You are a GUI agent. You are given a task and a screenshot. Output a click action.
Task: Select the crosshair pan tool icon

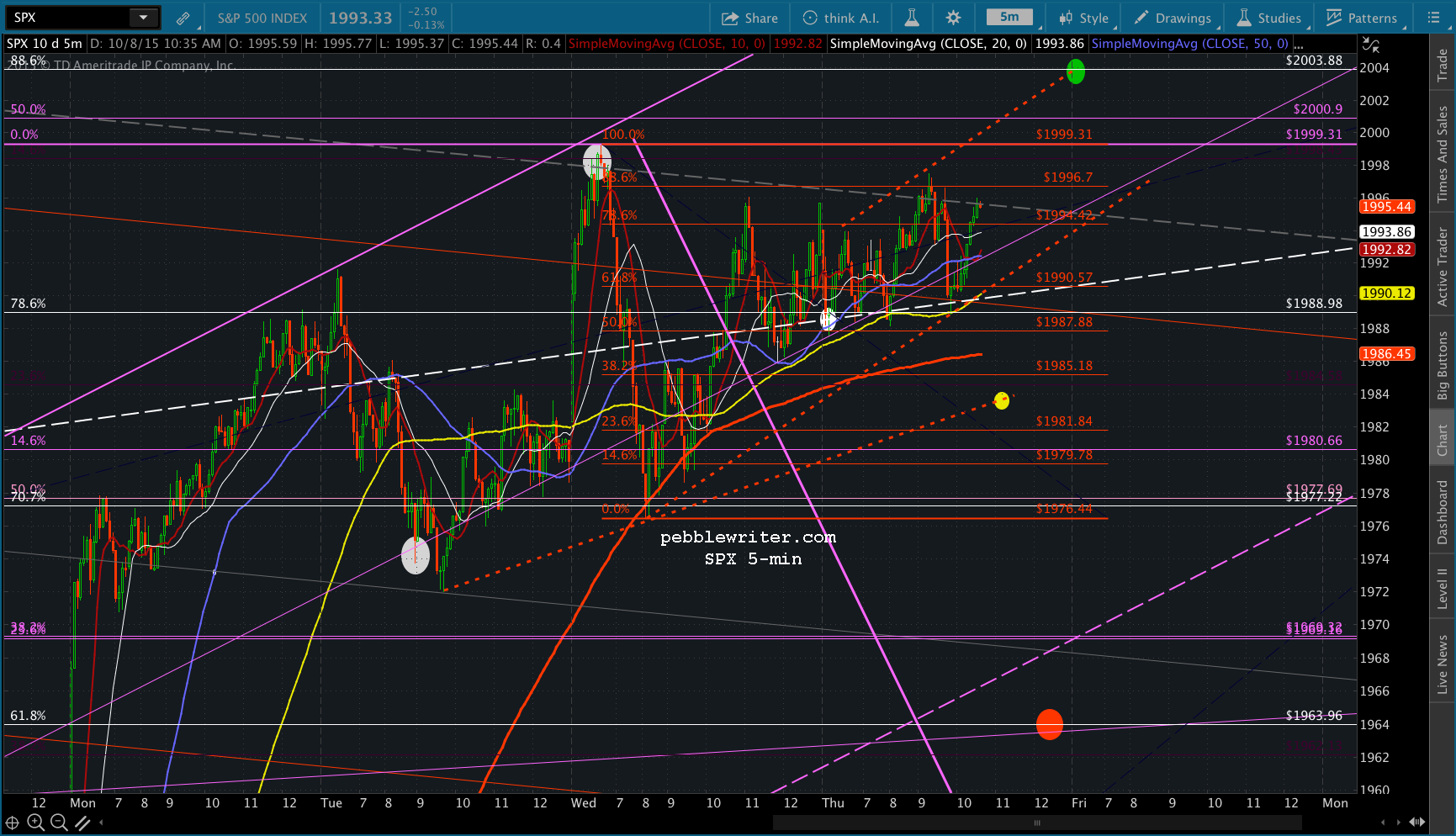point(12,822)
